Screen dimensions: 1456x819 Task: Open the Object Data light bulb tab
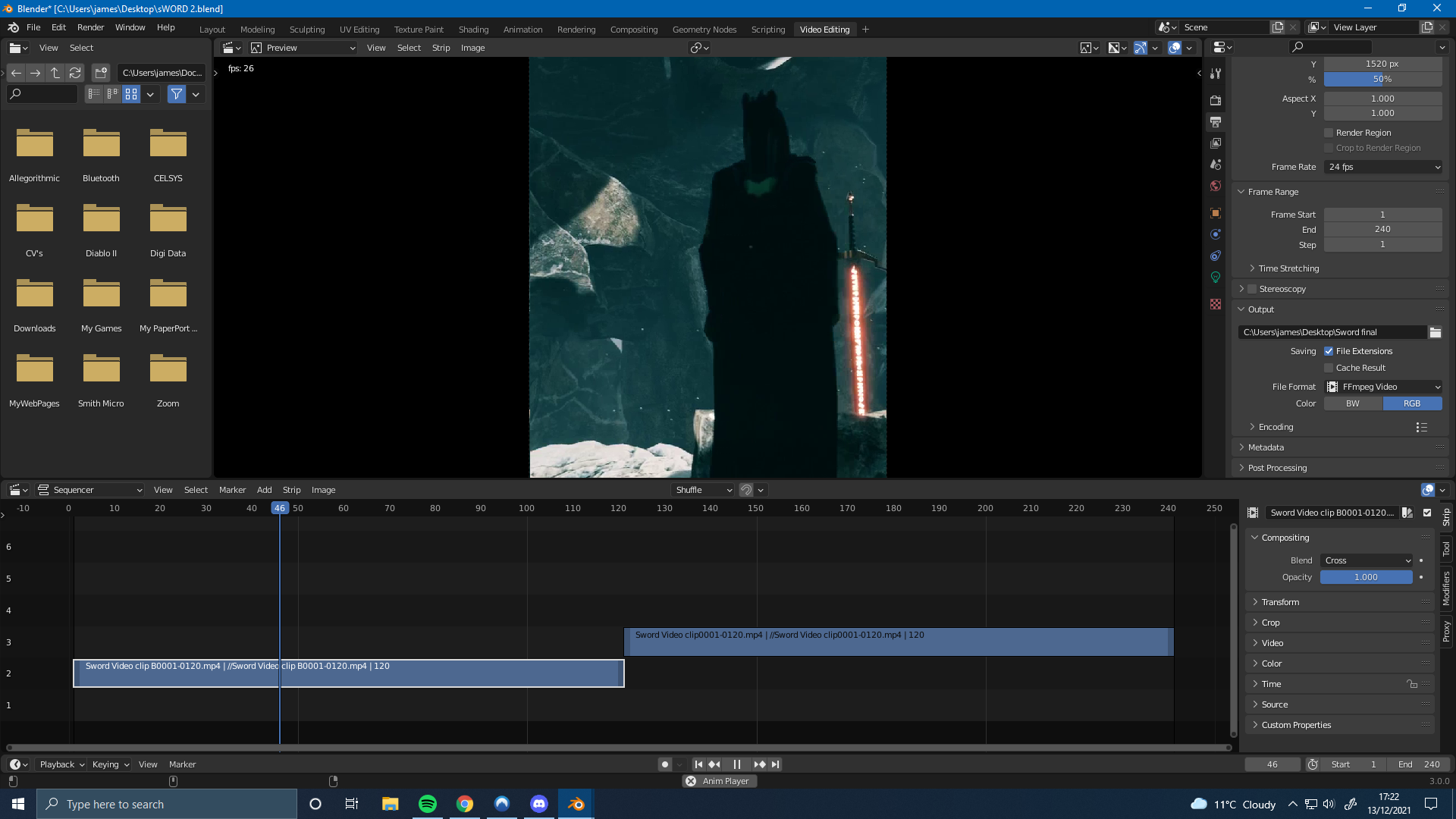point(1216,277)
